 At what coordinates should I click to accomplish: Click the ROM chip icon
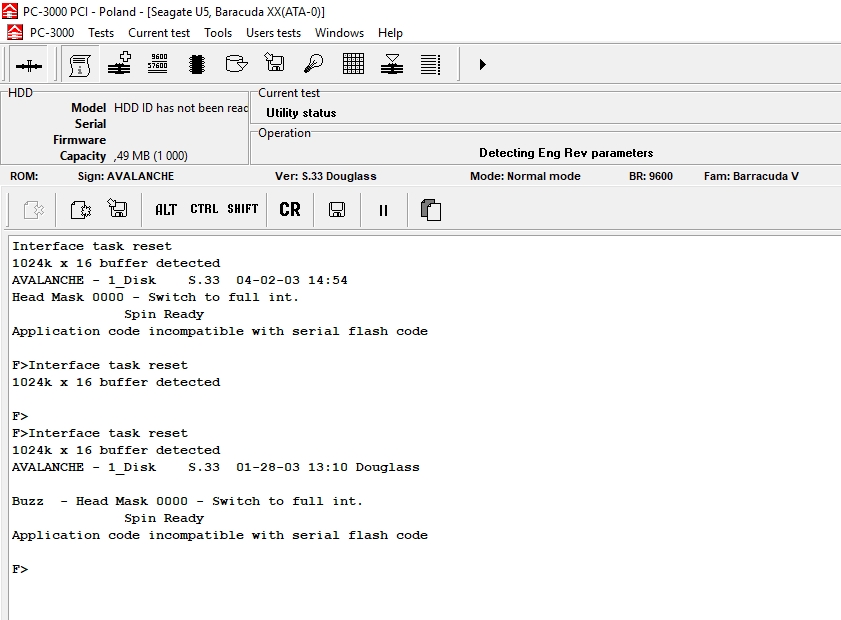(197, 64)
